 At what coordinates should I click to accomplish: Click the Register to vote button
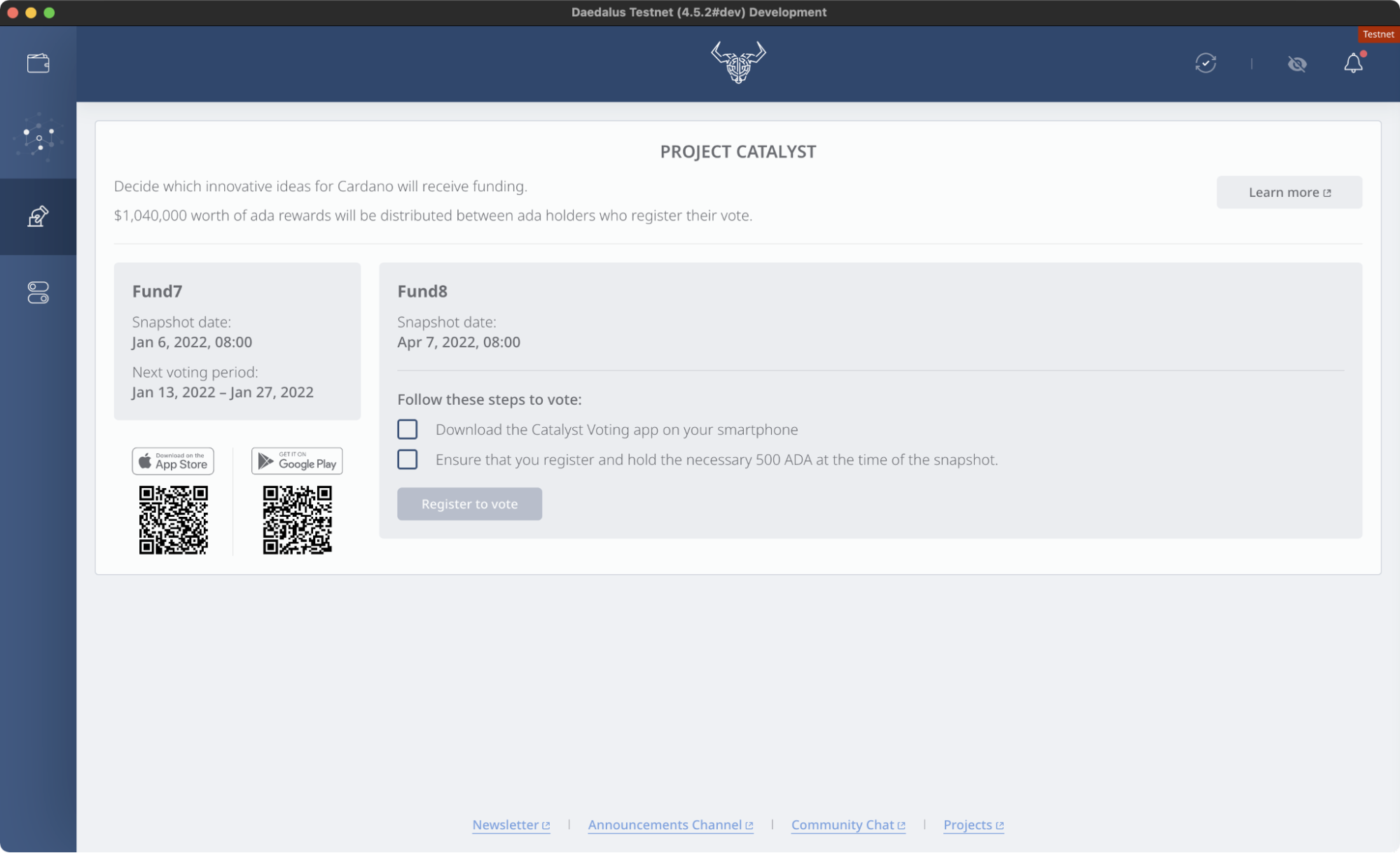[x=469, y=504]
